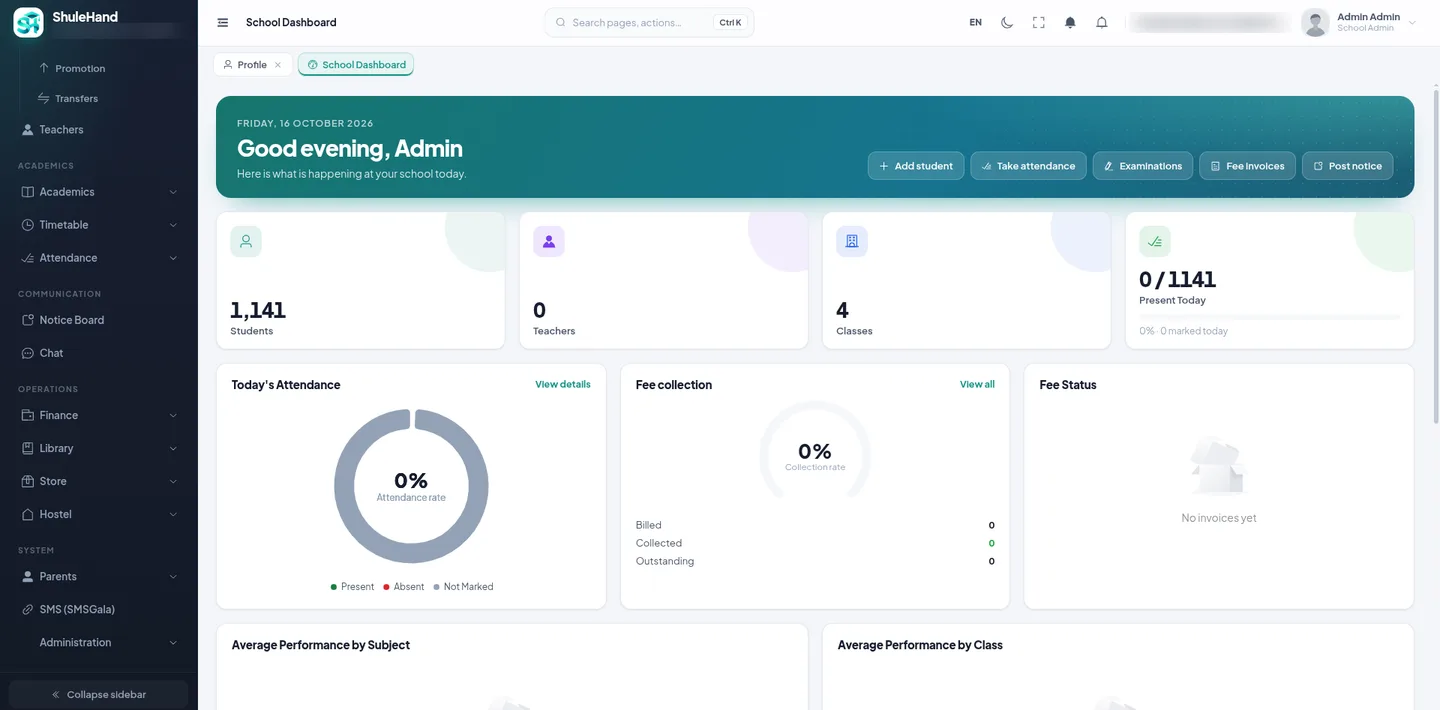
Task: Click the Admin Admin avatar picture
Action: pos(1315,22)
